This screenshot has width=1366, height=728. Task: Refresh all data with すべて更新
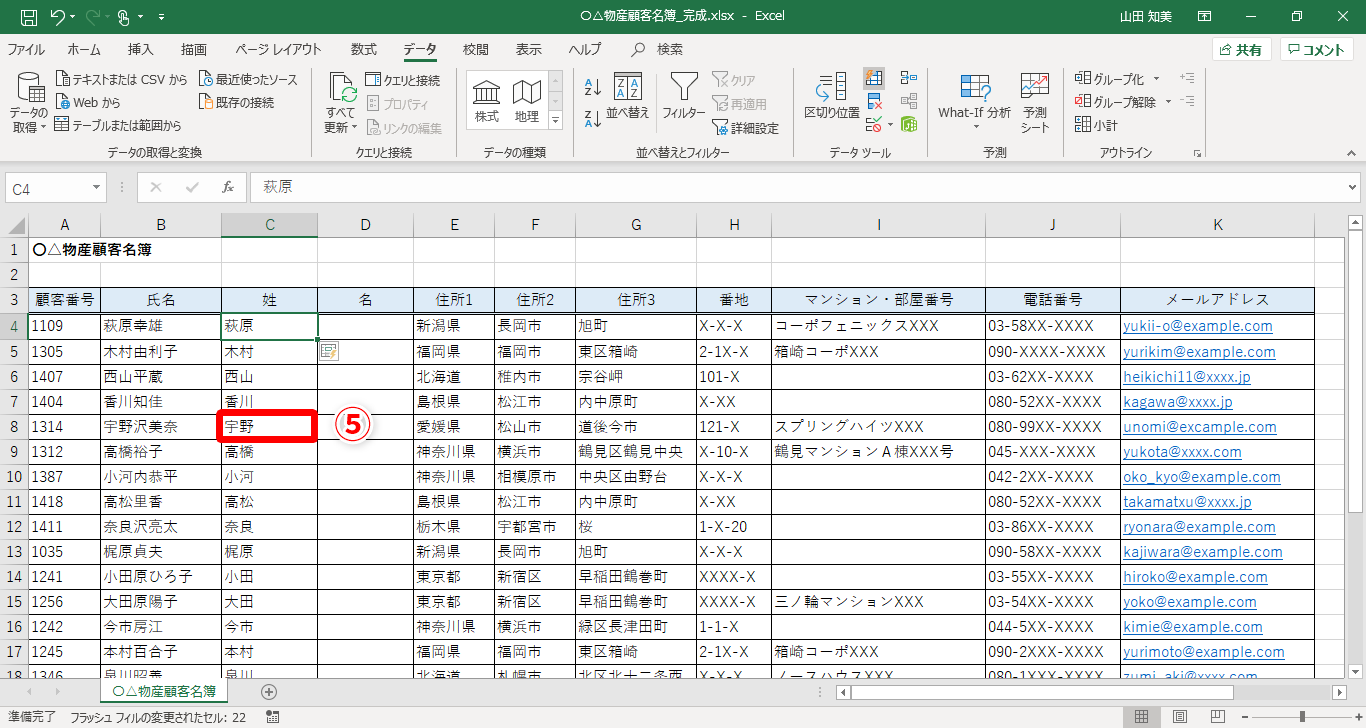(341, 103)
